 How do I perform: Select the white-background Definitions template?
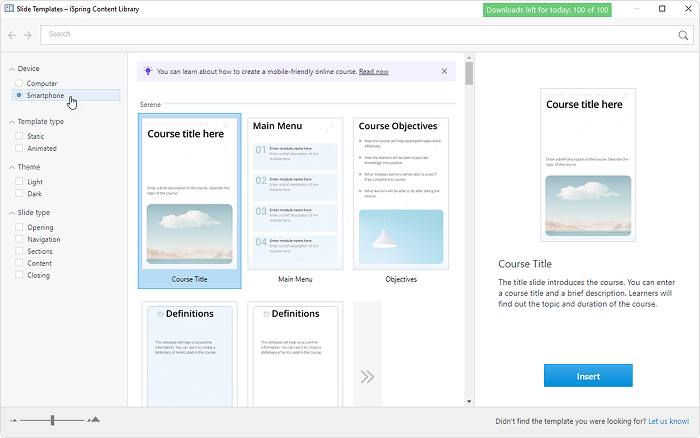click(295, 354)
